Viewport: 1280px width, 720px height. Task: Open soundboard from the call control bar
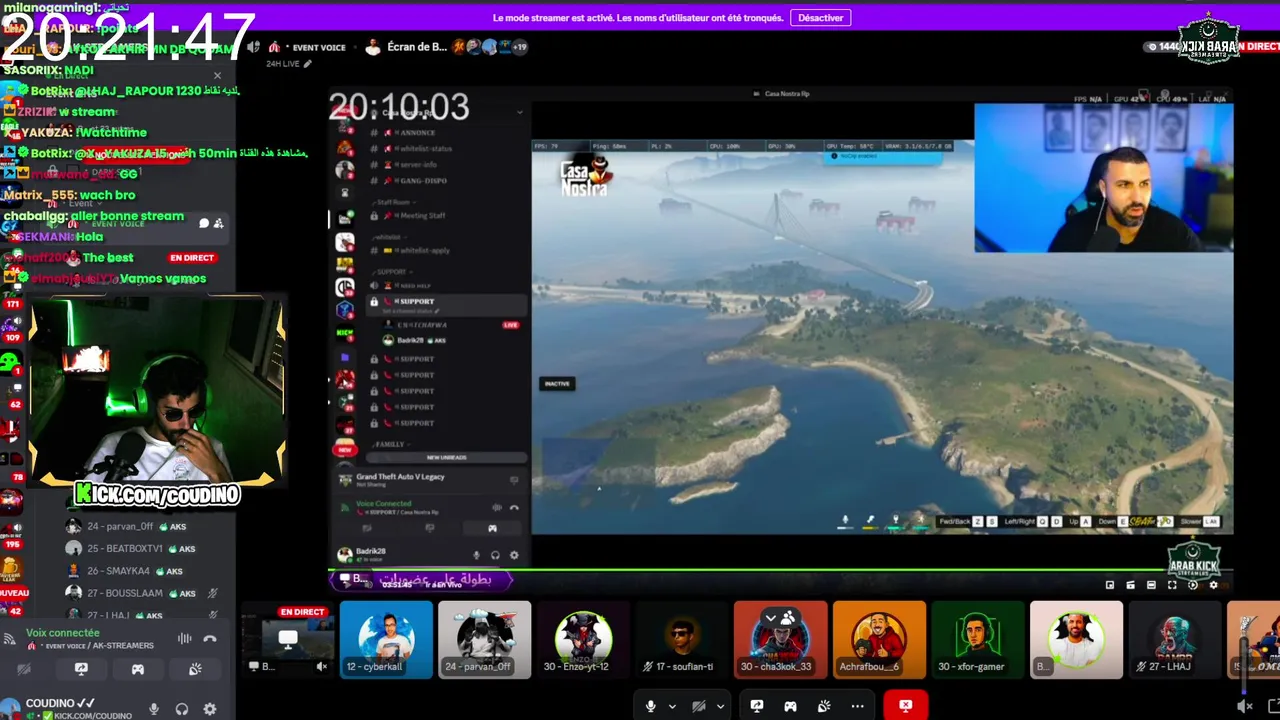pos(824,706)
